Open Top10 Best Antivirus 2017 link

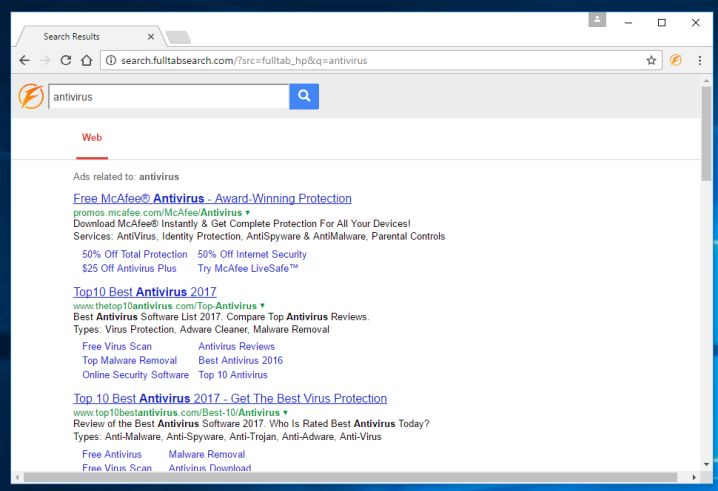pyautogui.click(x=145, y=292)
